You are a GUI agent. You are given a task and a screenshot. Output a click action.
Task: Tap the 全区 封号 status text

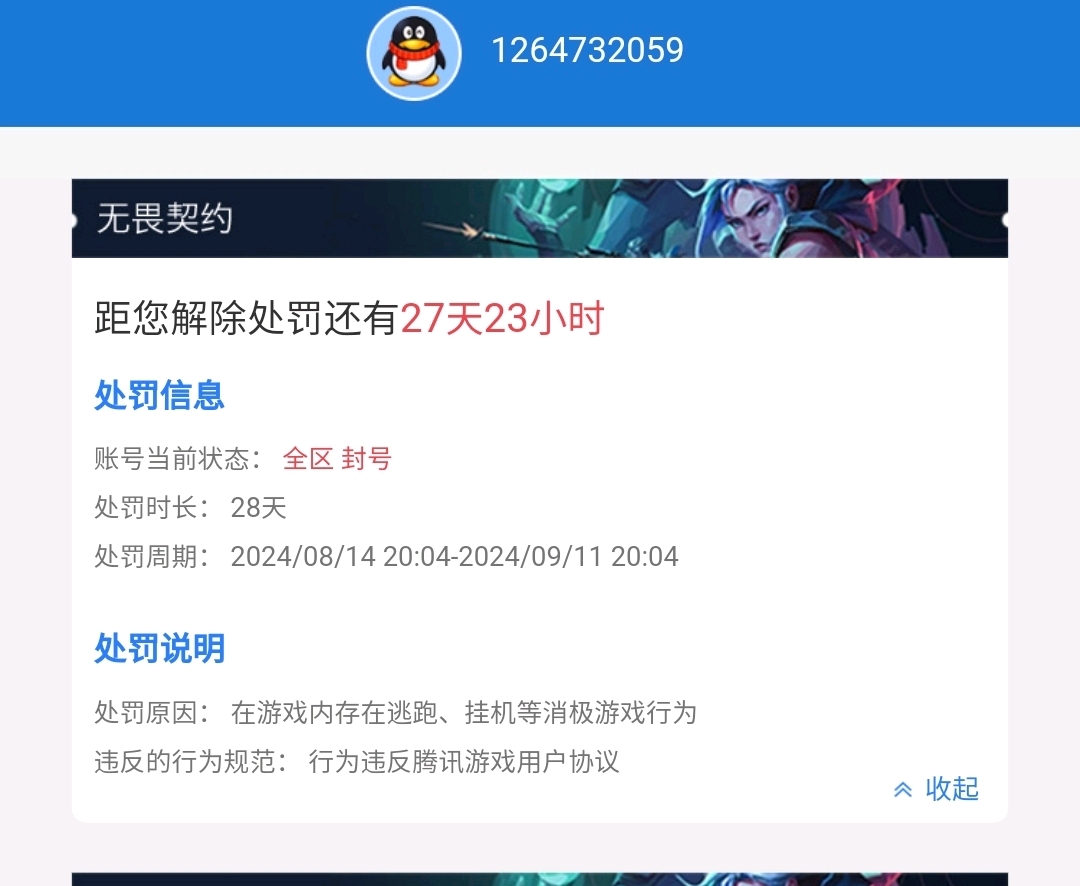tap(338, 458)
